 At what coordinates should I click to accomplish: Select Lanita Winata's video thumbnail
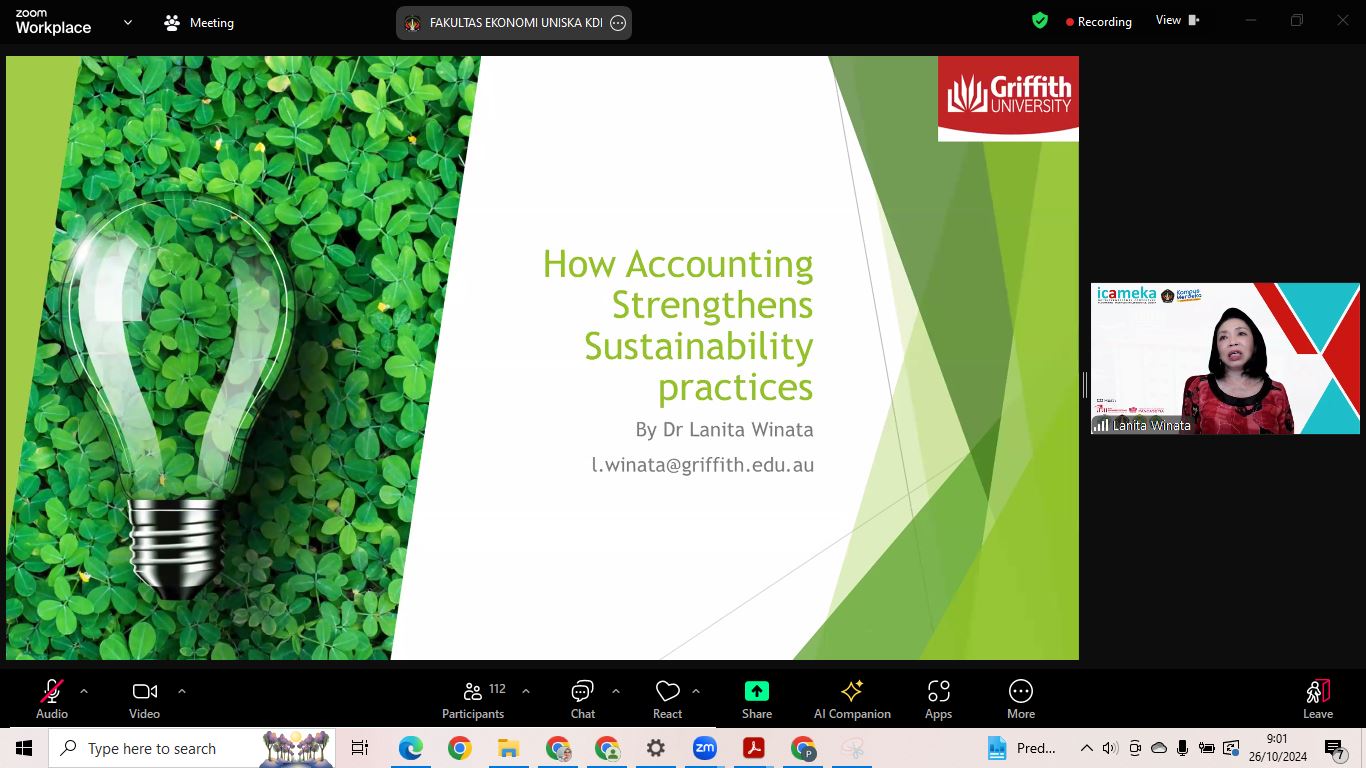point(1224,358)
